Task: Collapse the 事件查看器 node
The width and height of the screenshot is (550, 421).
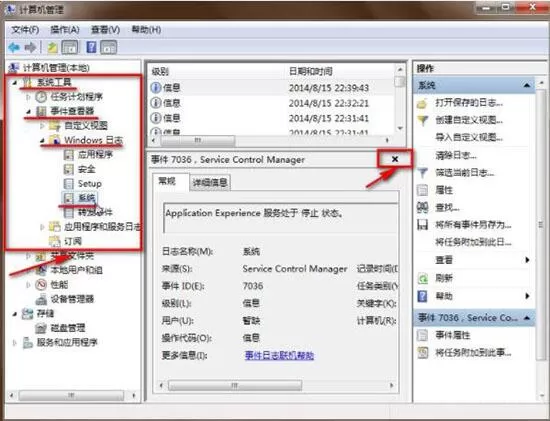Action: tap(28, 112)
